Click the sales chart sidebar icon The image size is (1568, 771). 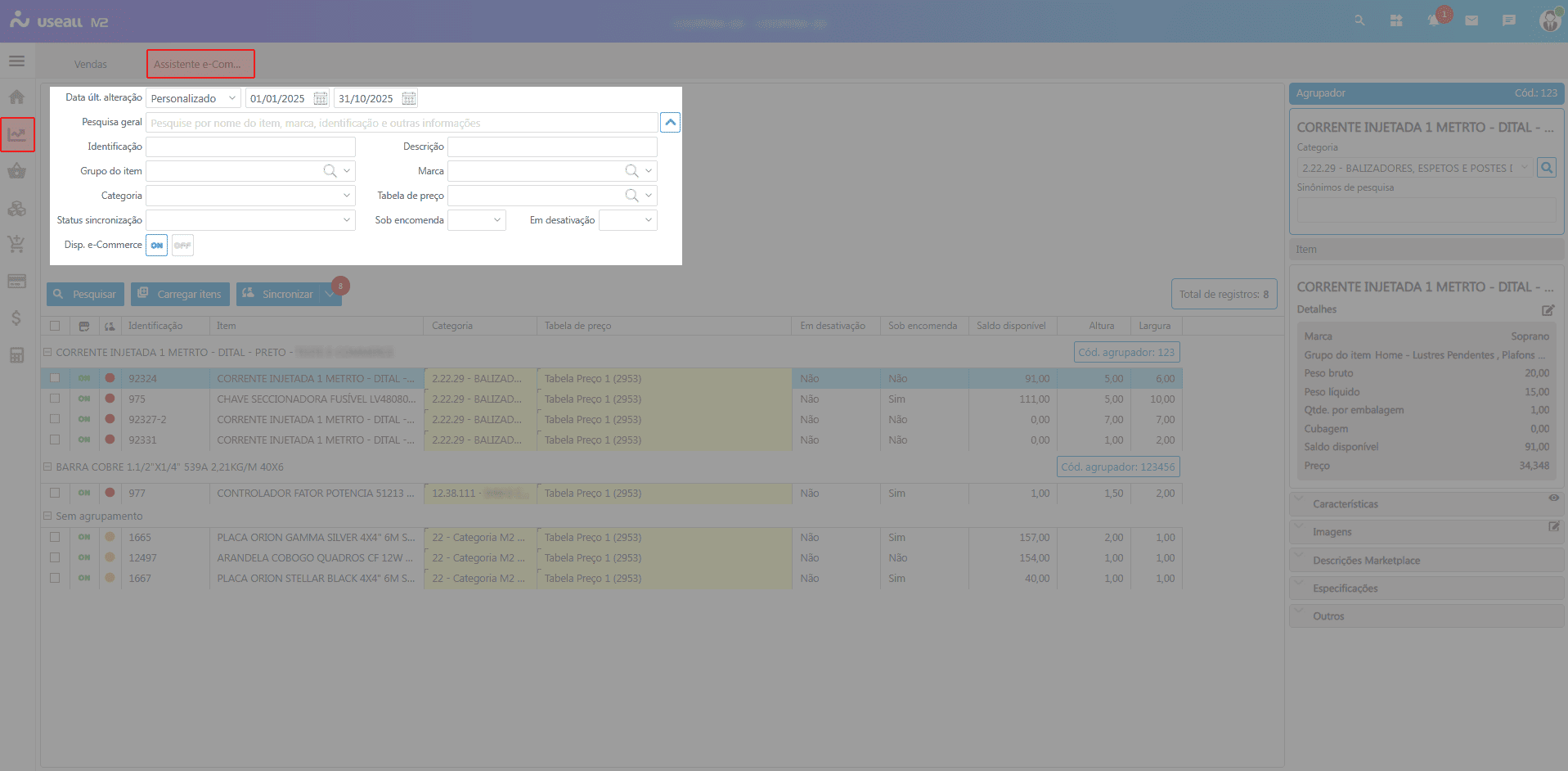[x=17, y=134]
